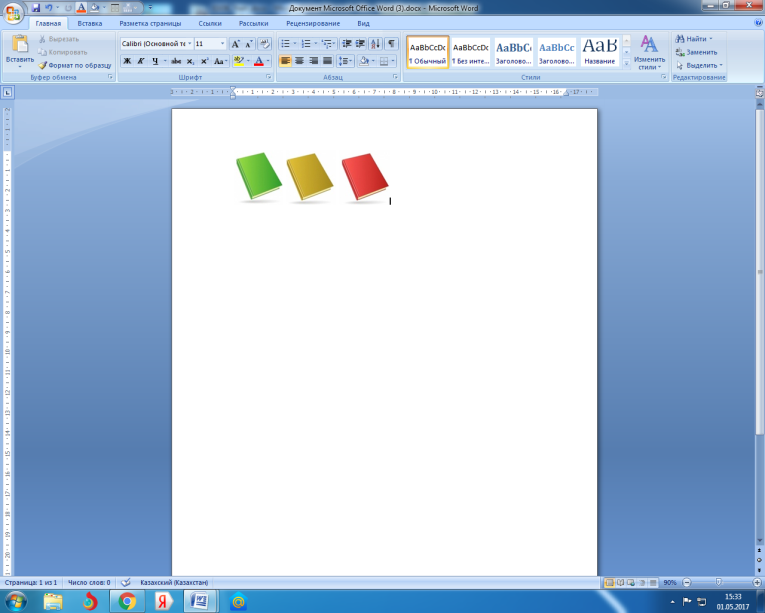
Task: Undo the last action in quick access
Action: click(x=48, y=8)
